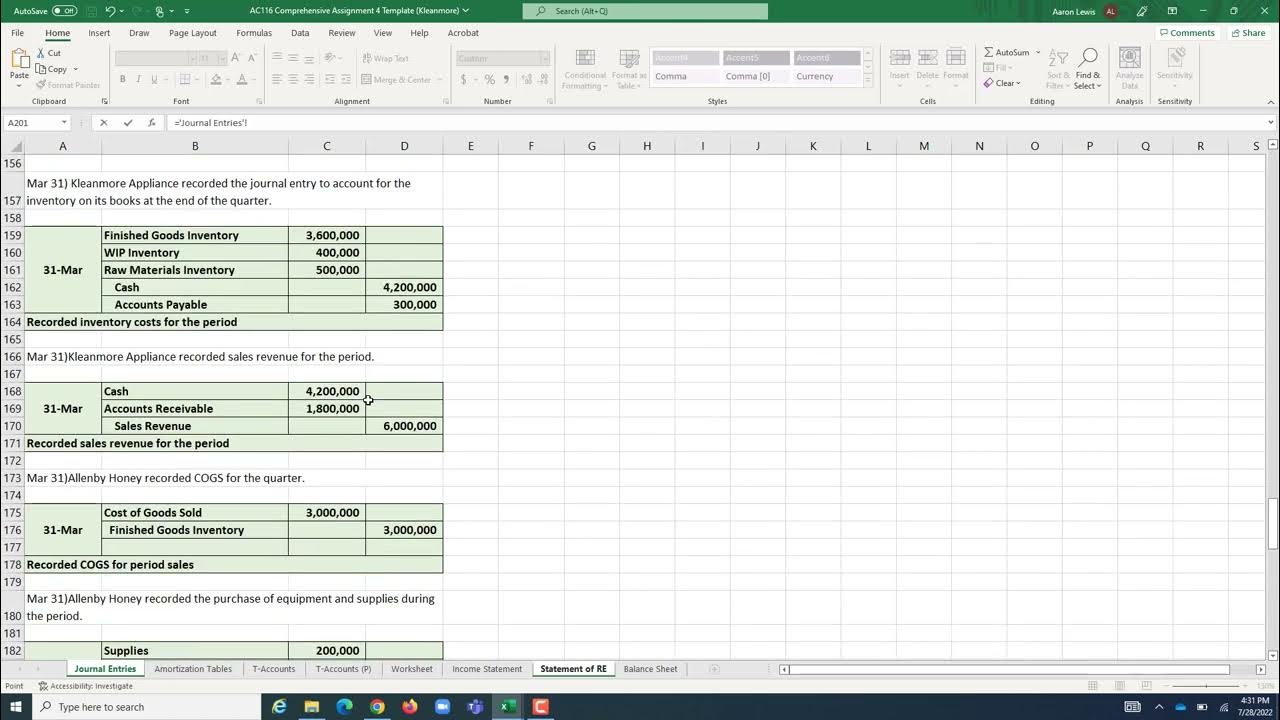Expand the AutoSum dropdown arrow
Viewport: 1280px width, 720px height.
(x=1038, y=52)
